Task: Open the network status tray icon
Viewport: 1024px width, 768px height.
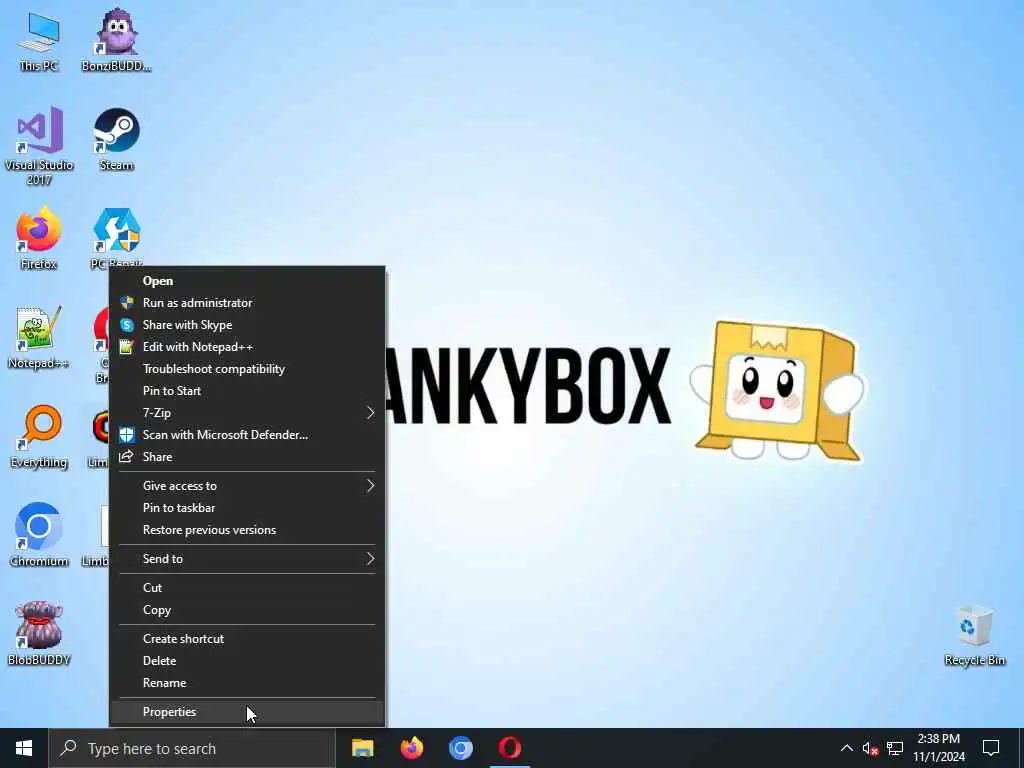Action: [895, 748]
